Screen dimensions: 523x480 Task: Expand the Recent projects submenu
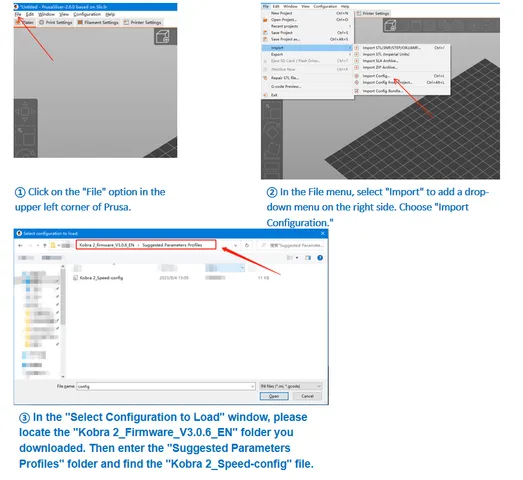click(308, 26)
